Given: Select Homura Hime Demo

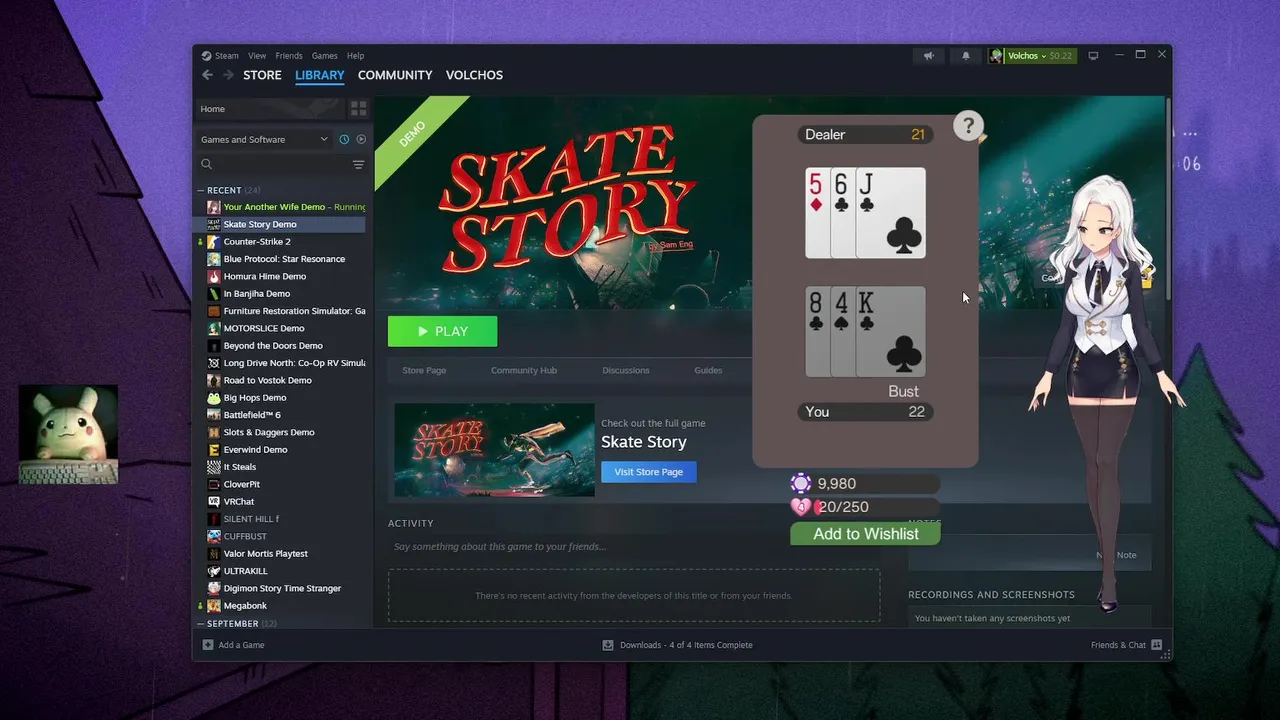Looking at the screenshot, I should [x=265, y=277].
